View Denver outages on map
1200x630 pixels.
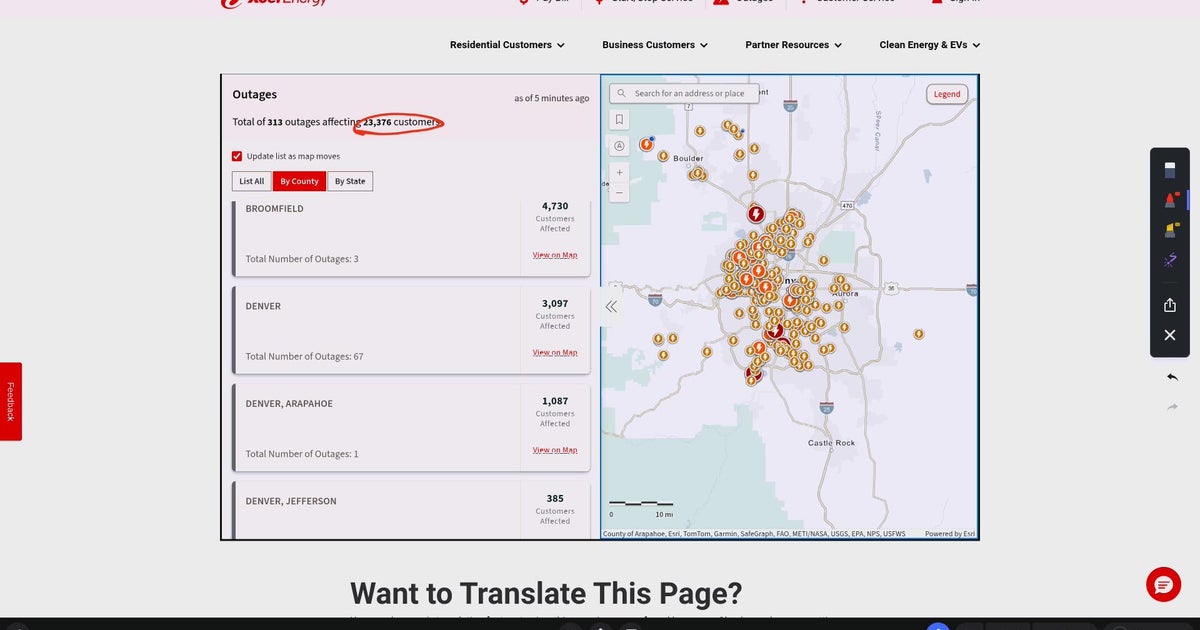click(x=555, y=352)
